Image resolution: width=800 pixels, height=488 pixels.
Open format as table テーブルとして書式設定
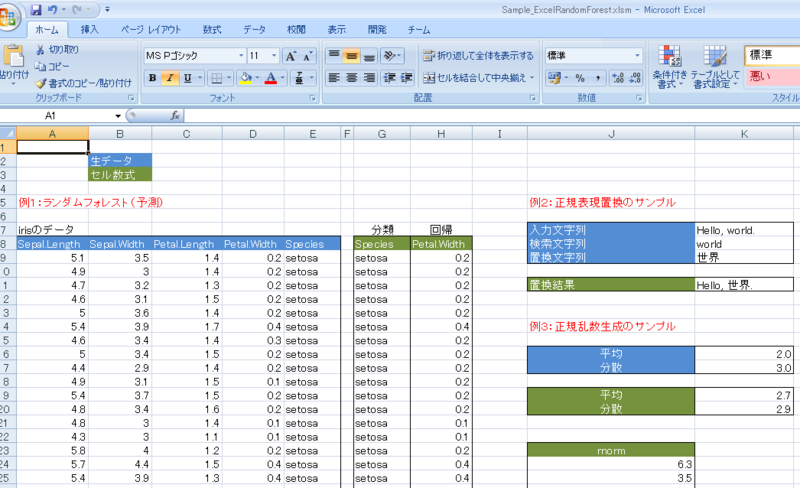point(715,67)
